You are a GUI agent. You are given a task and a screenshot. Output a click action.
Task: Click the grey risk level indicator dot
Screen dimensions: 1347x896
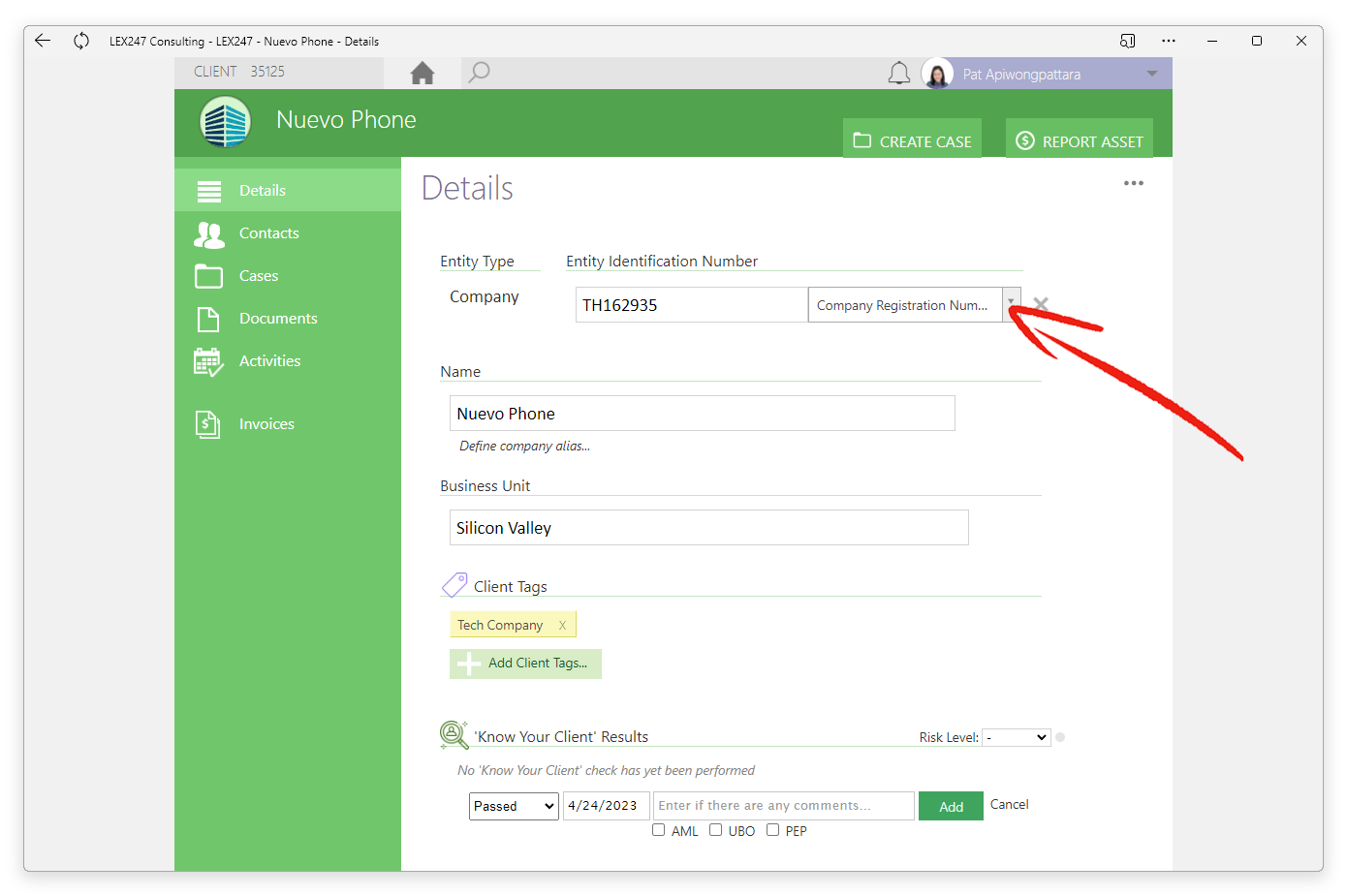1060,737
